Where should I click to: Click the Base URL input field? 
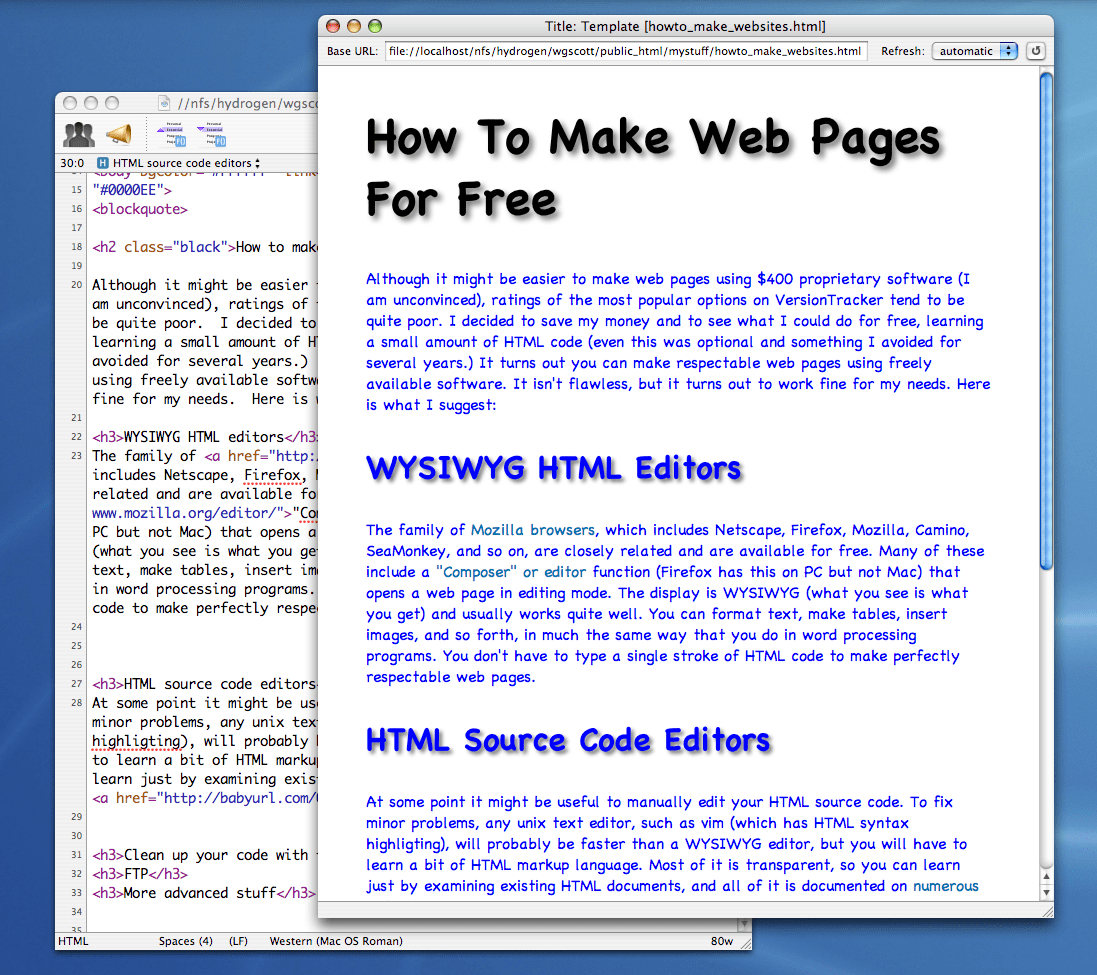pos(626,51)
